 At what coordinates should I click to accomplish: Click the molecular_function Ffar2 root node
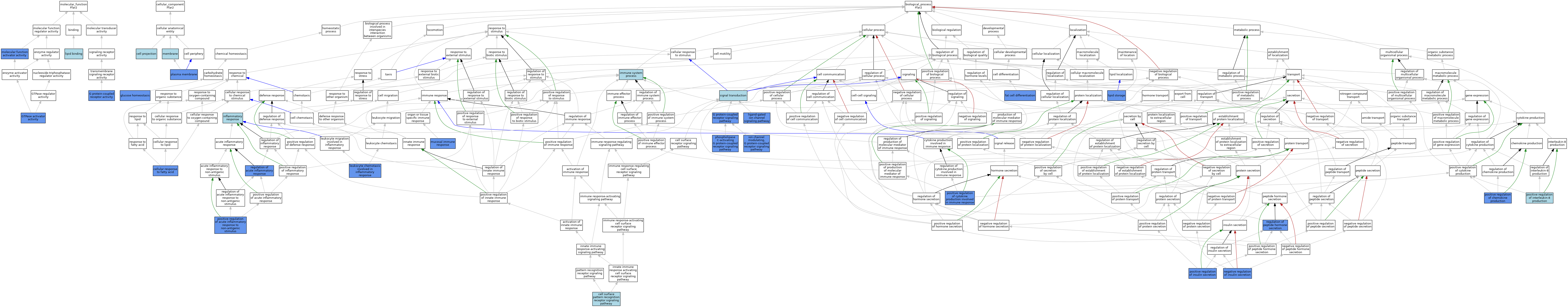[74, 6]
